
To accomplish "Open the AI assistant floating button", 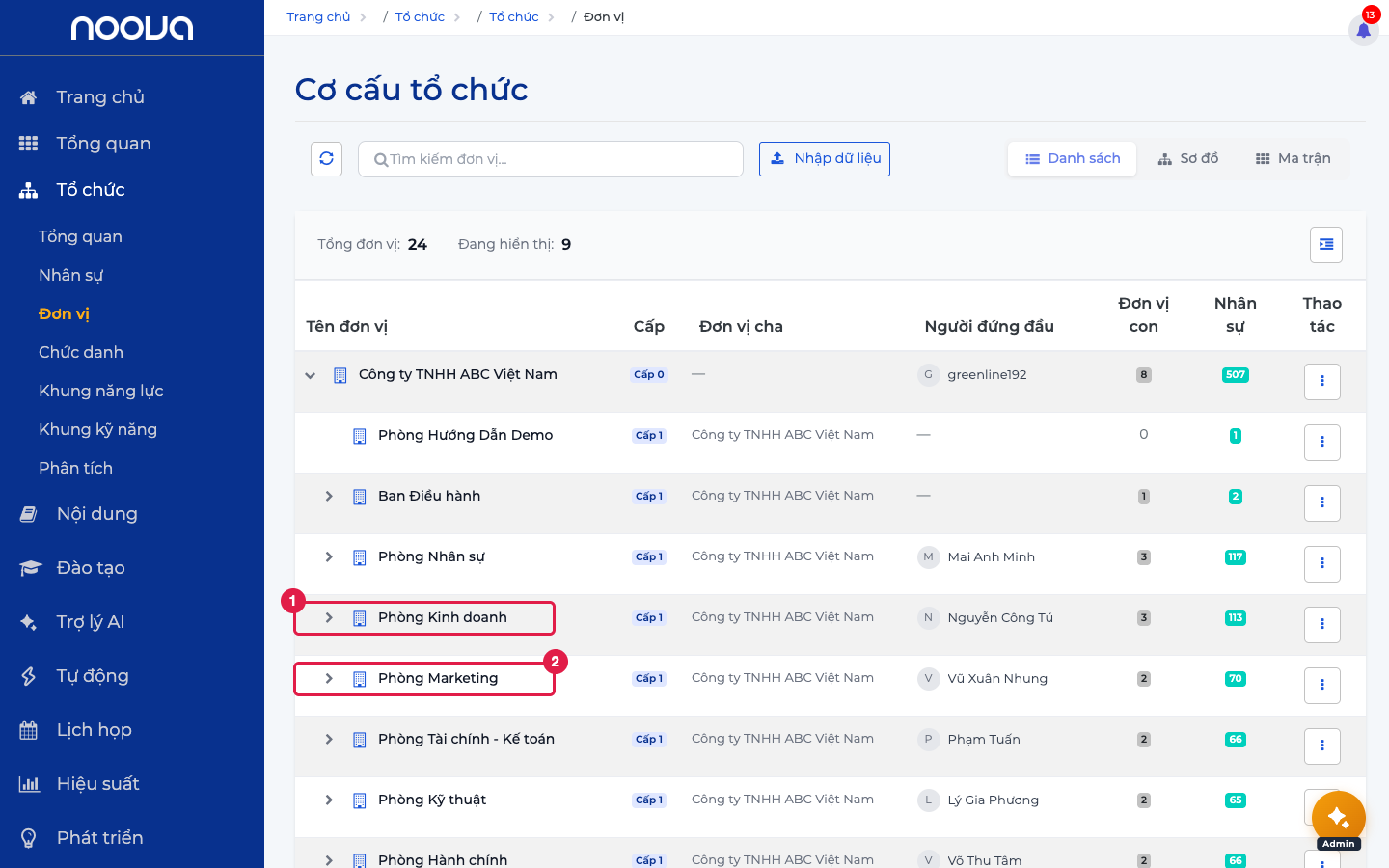I will 1338,818.
